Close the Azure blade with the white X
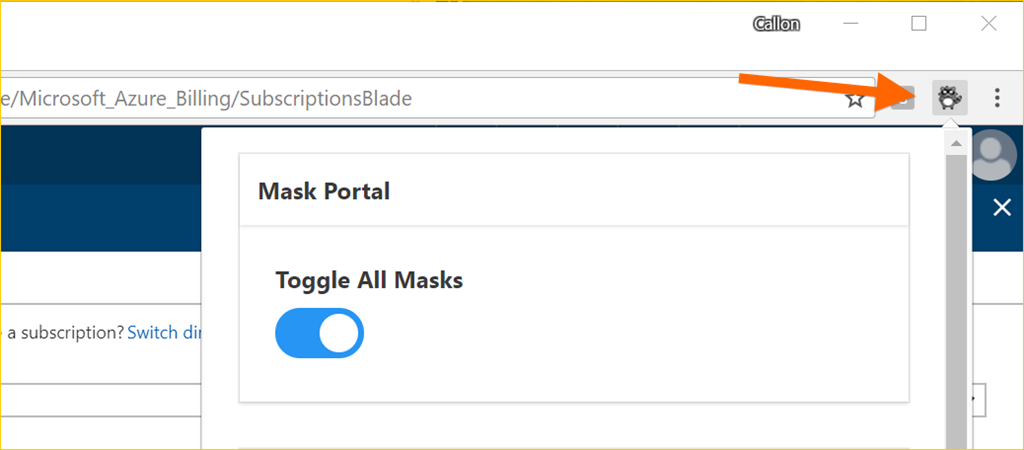 click(1001, 207)
